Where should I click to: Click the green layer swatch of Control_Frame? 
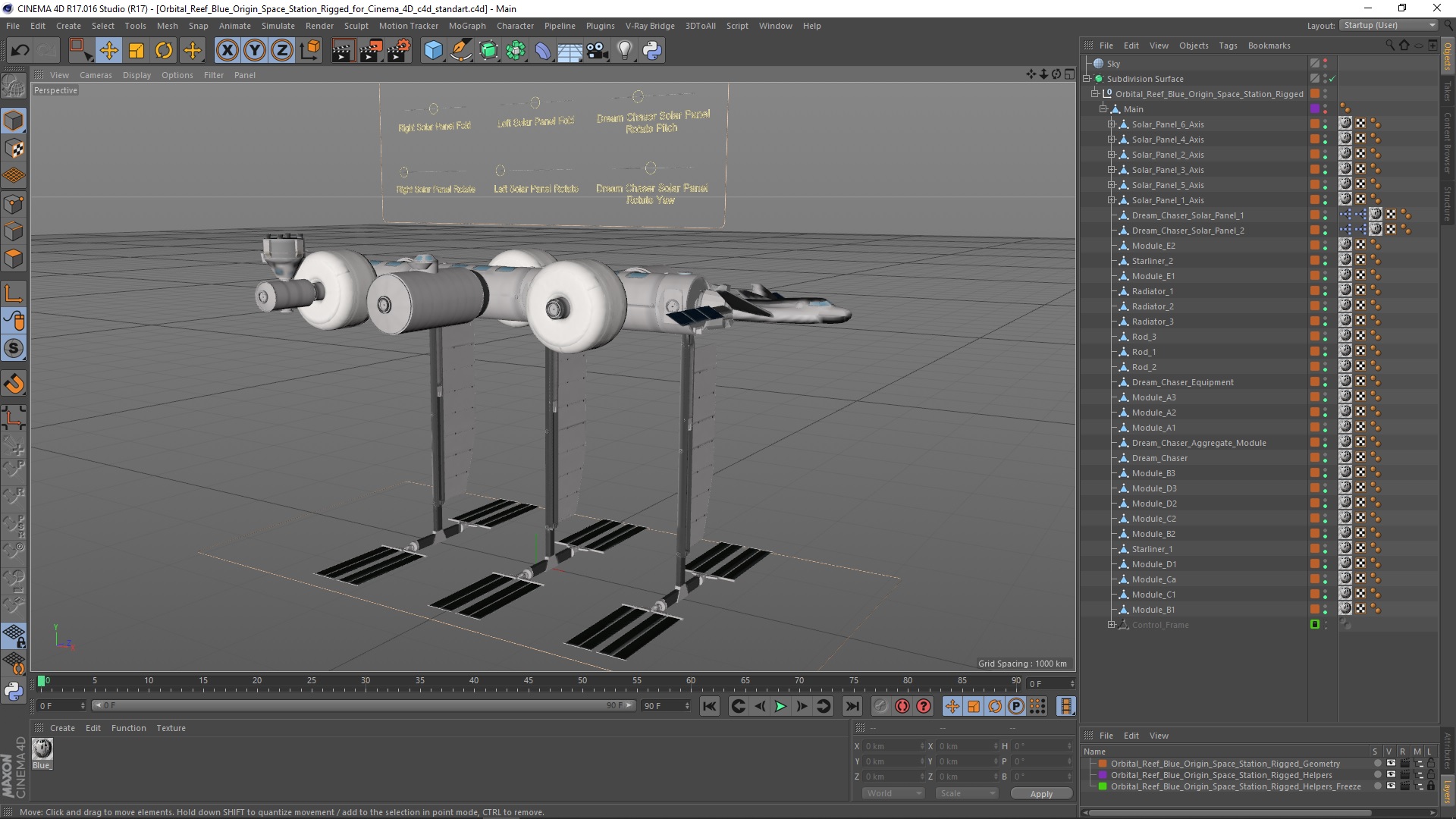pos(1315,624)
